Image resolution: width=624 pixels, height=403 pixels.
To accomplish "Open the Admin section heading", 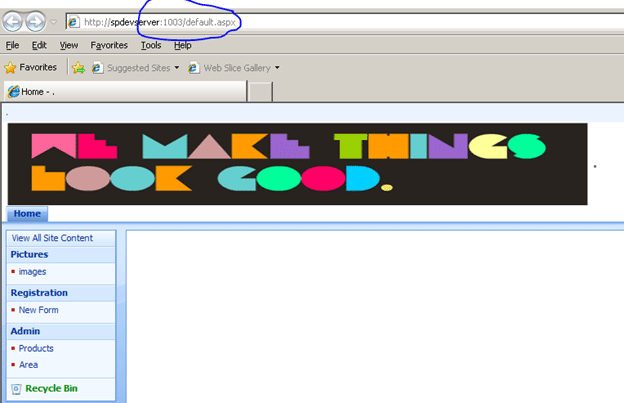I will click(x=25, y=331).
